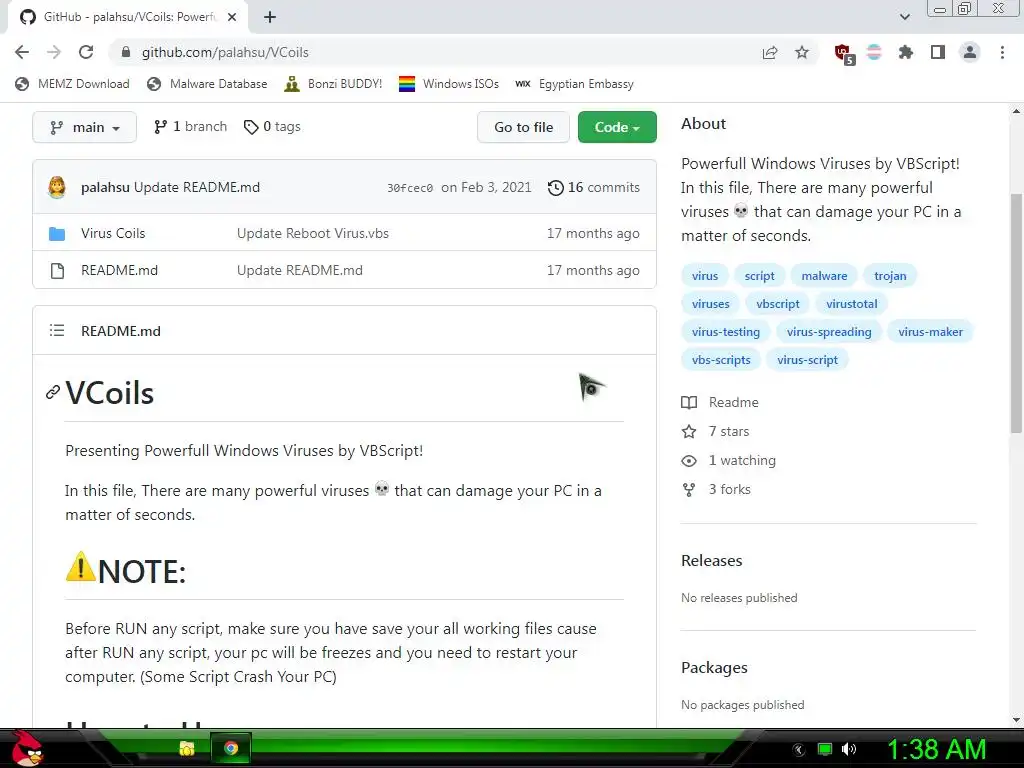Toggle the README table of contents icon
1024x768 pixels.
click(57, 330)
